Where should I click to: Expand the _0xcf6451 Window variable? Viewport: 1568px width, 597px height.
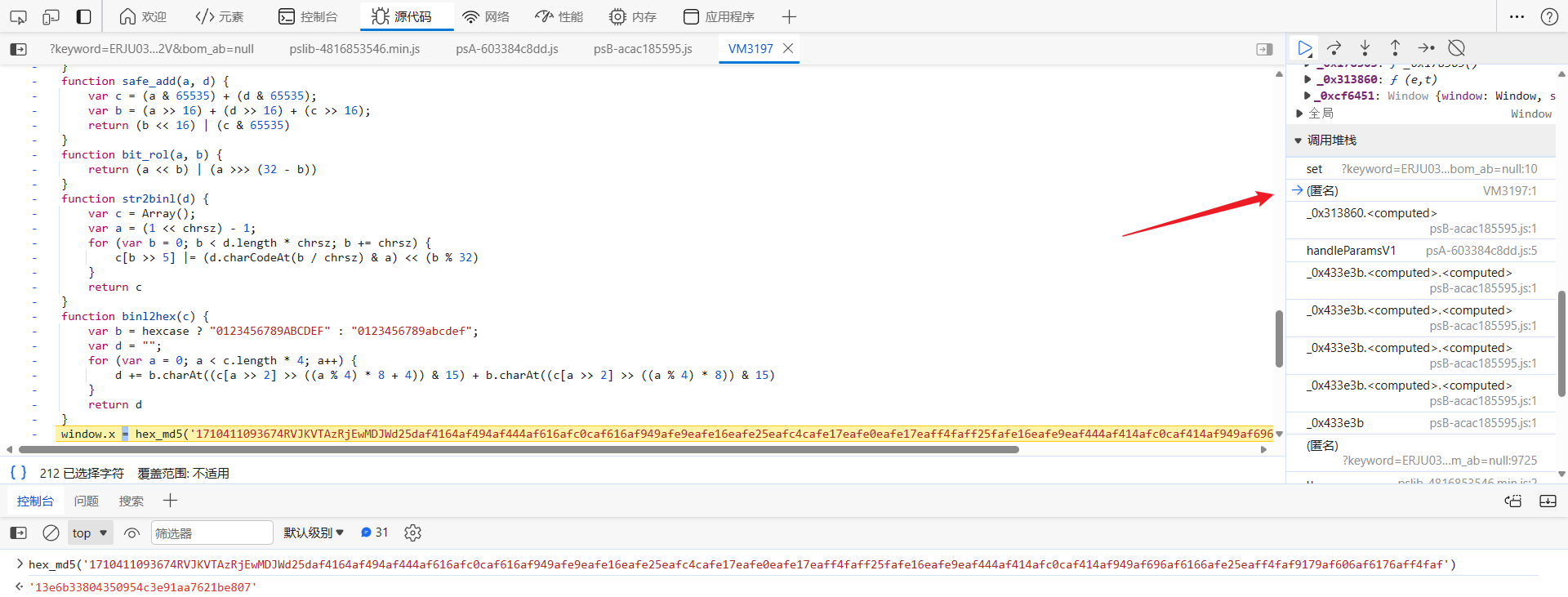click(x=1307, y=96)
